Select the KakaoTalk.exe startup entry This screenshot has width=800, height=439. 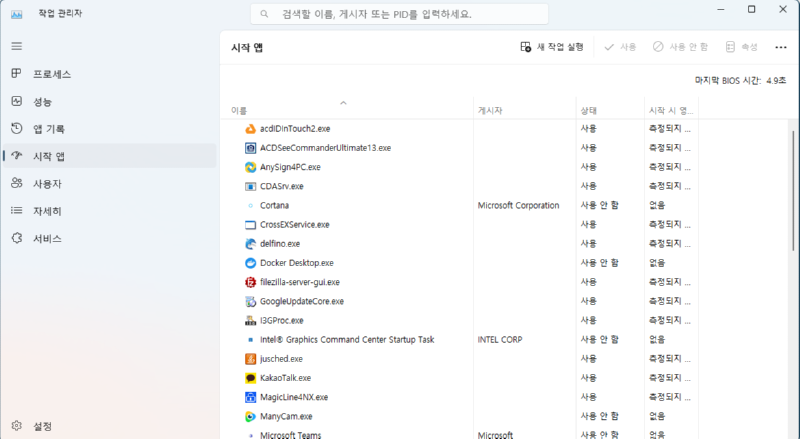pyautogui.click(x=285, y=378)
